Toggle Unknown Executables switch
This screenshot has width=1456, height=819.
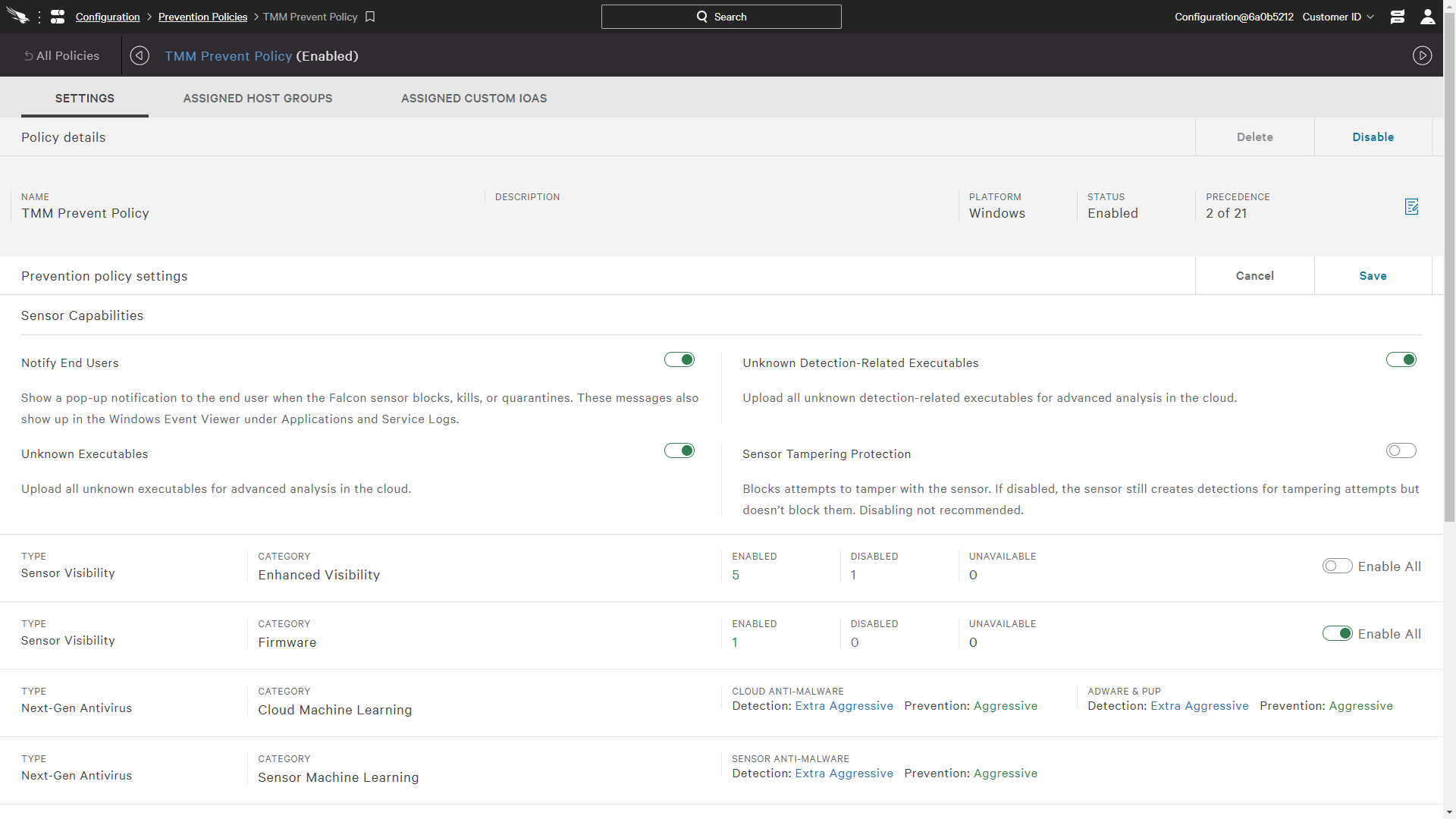click(x=679, y=450)
